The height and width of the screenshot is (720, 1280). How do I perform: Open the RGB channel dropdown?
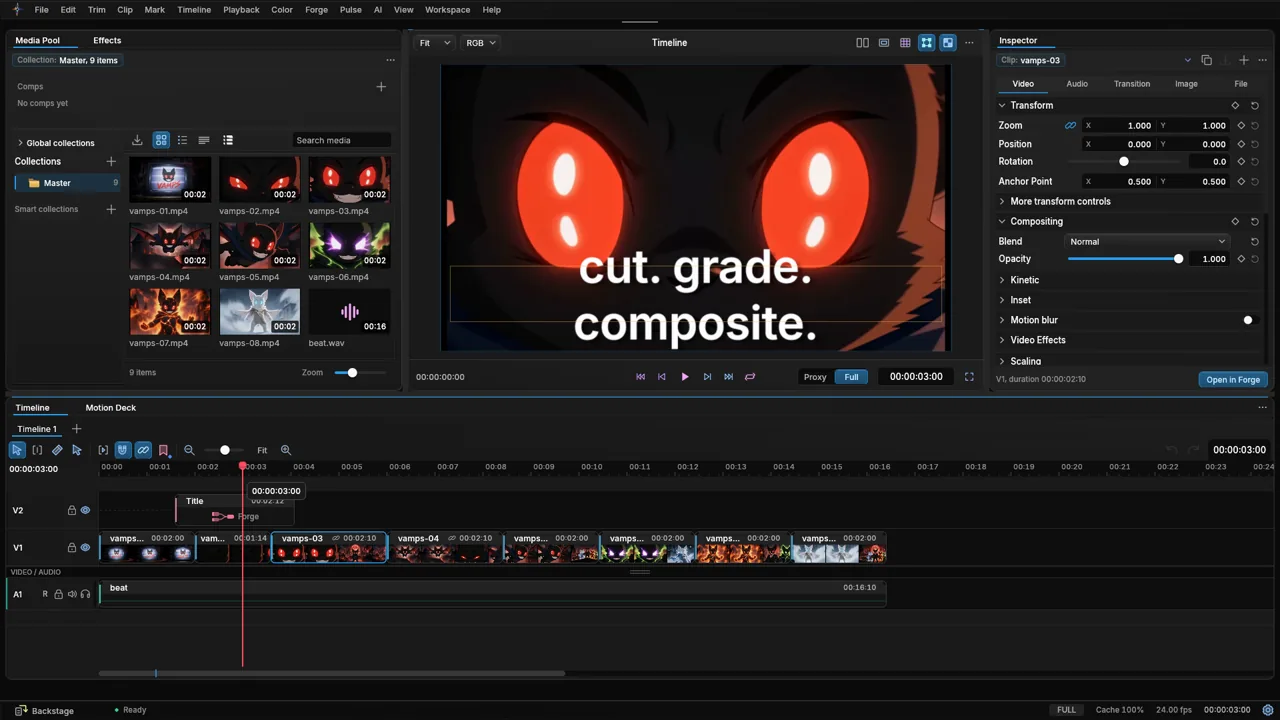(x=480, y=43)
